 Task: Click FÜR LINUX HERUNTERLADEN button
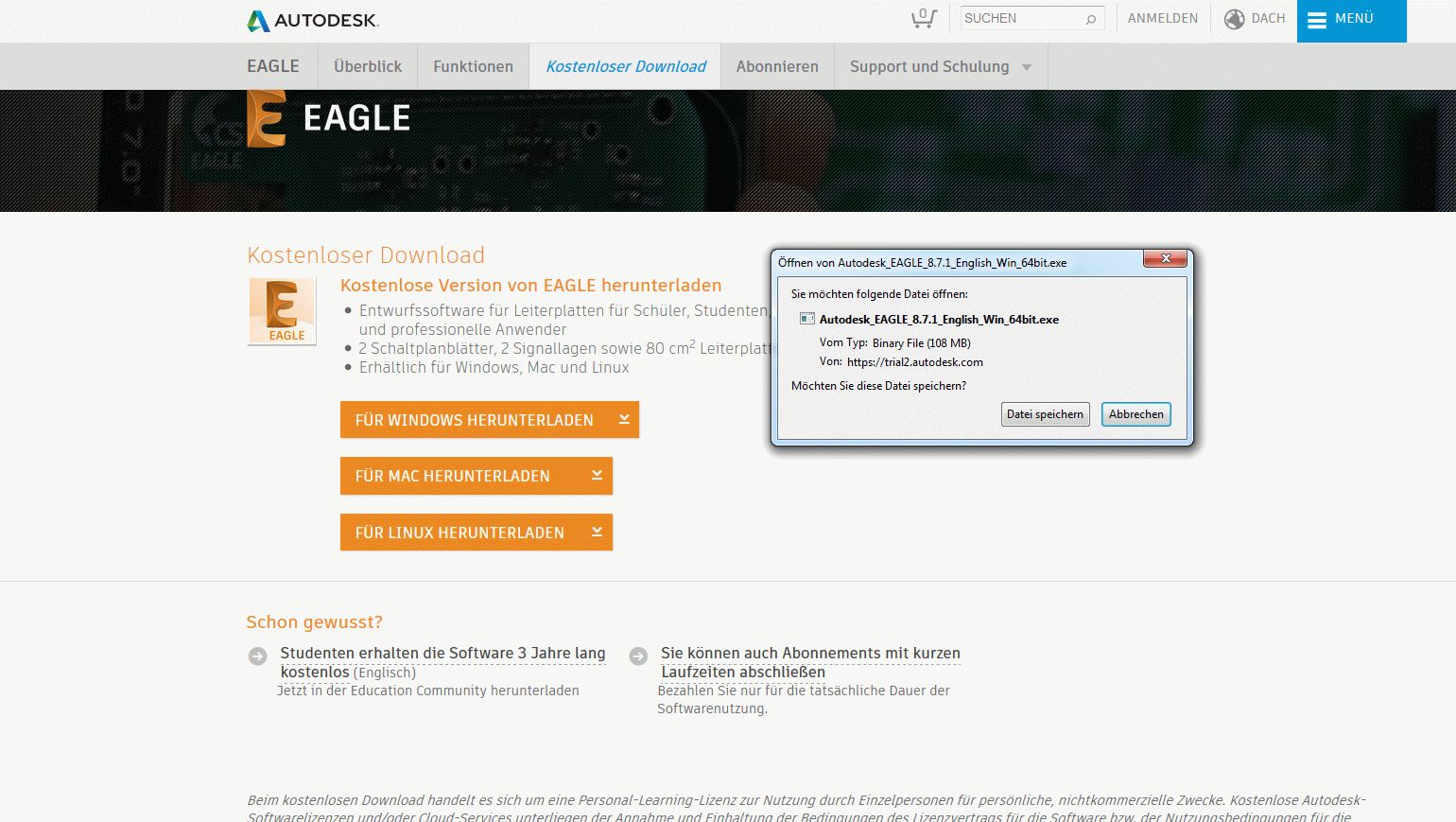coord(477,533)
